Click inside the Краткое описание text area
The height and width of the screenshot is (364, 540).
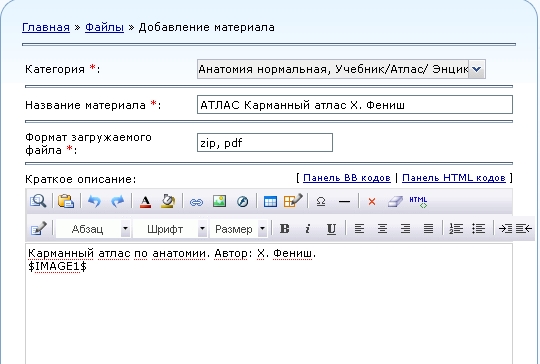pyautogui.click(x=269, y=304)
